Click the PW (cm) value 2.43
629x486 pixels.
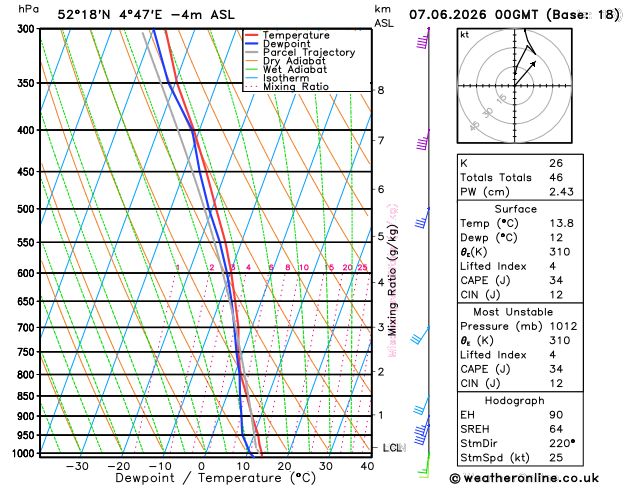coord(562,192)
